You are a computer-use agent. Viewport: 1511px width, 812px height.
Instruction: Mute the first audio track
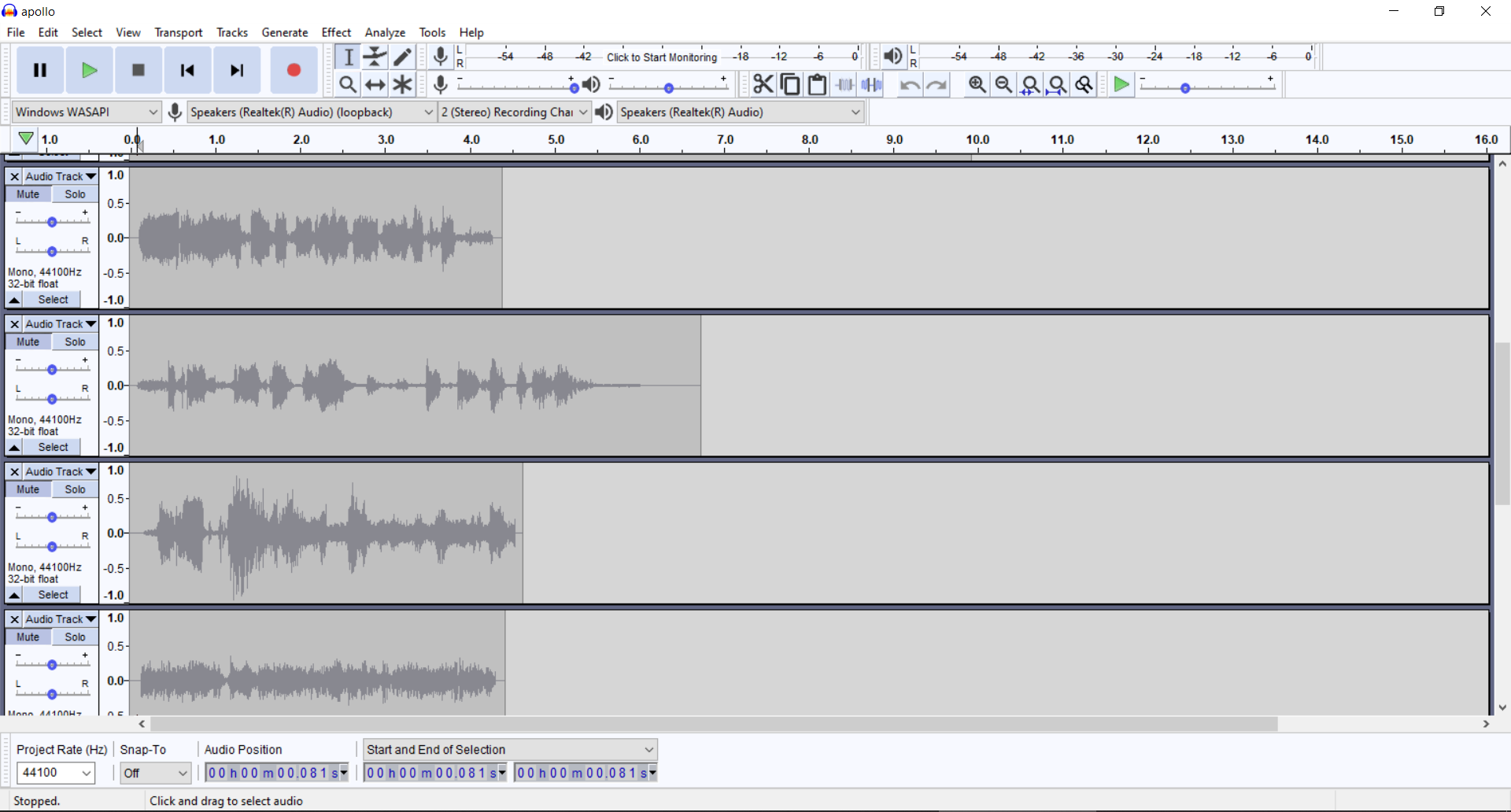(28, 194)
